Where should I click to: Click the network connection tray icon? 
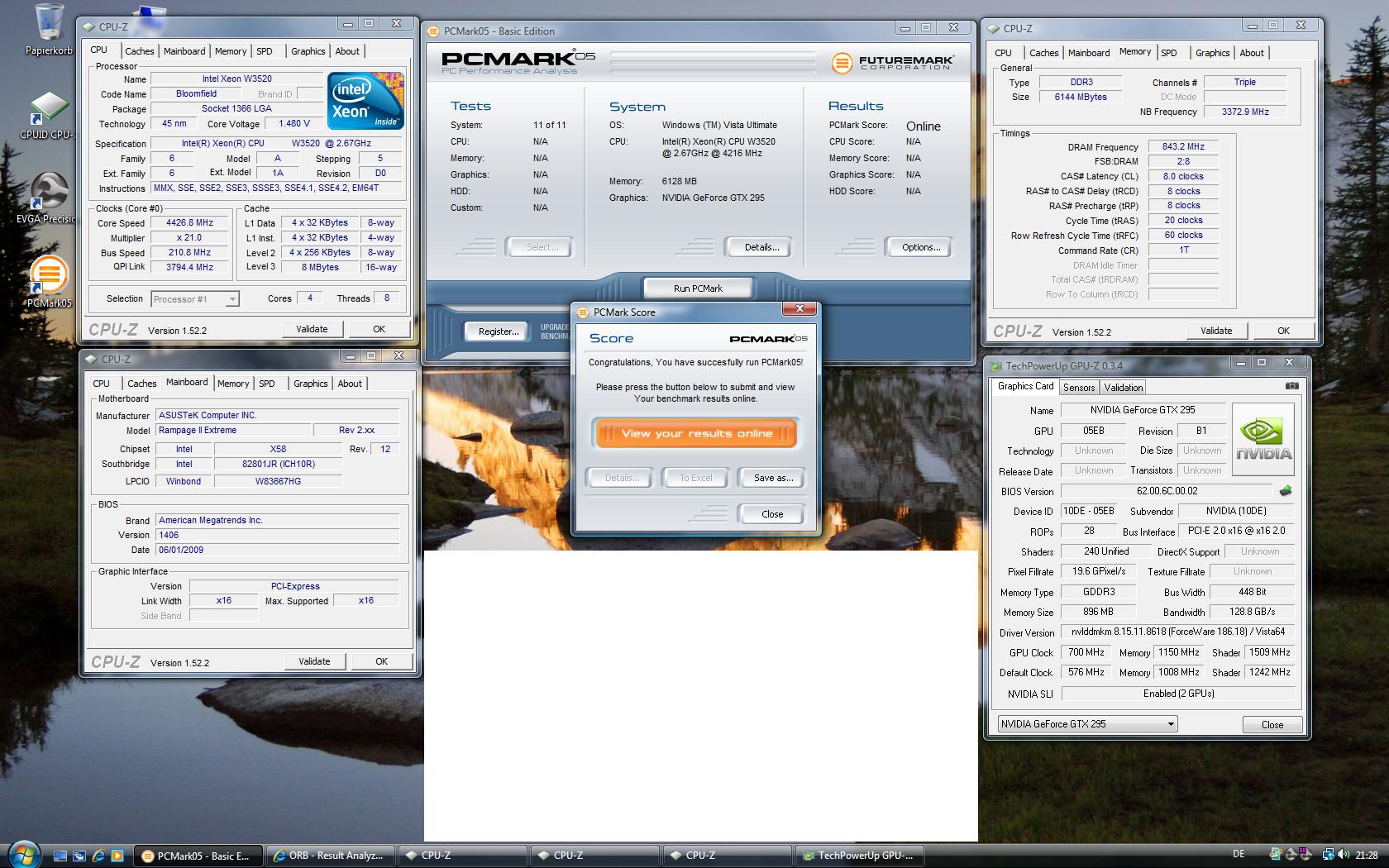[1328, 855]
